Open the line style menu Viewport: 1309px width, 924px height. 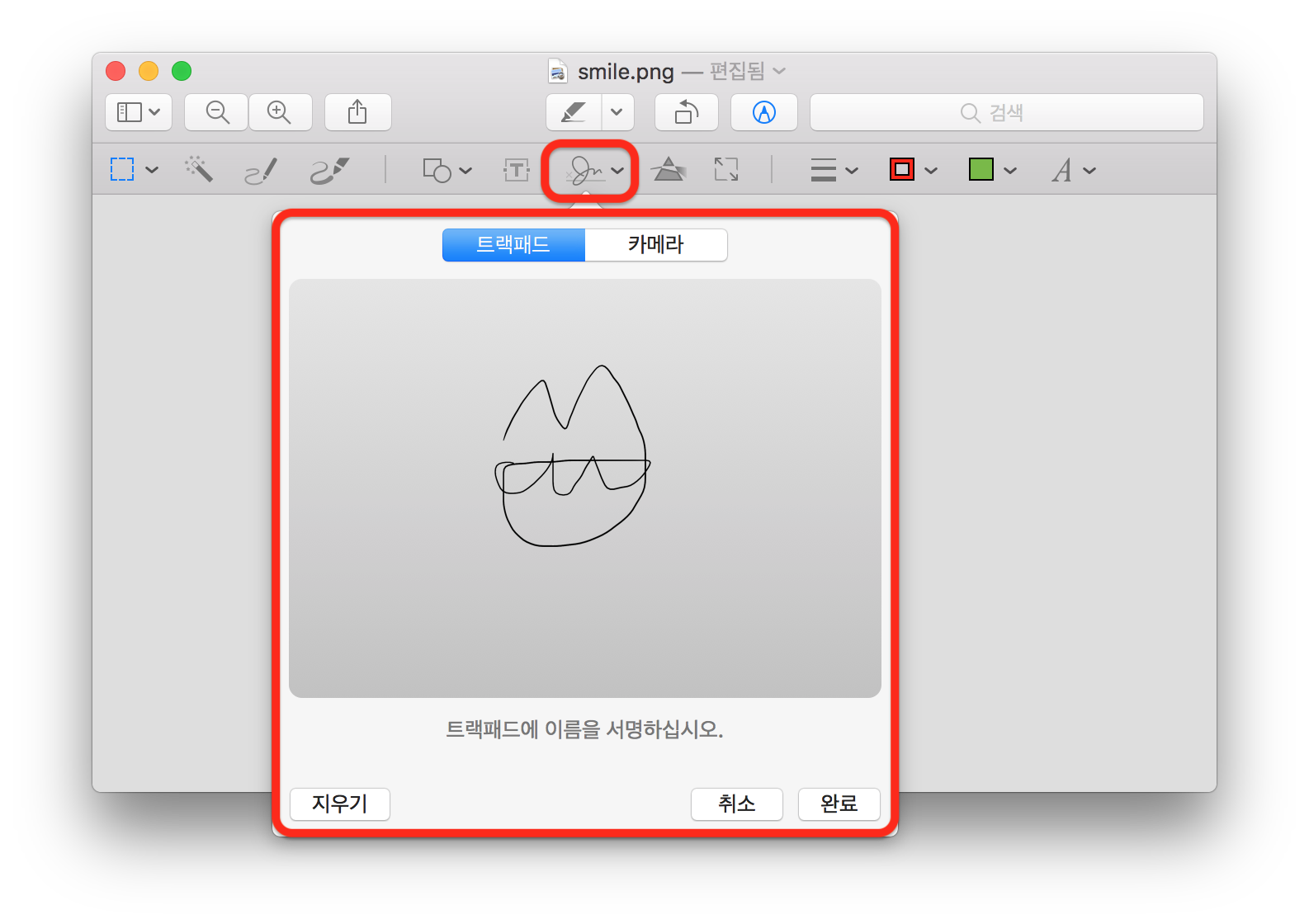pos(824,170)
